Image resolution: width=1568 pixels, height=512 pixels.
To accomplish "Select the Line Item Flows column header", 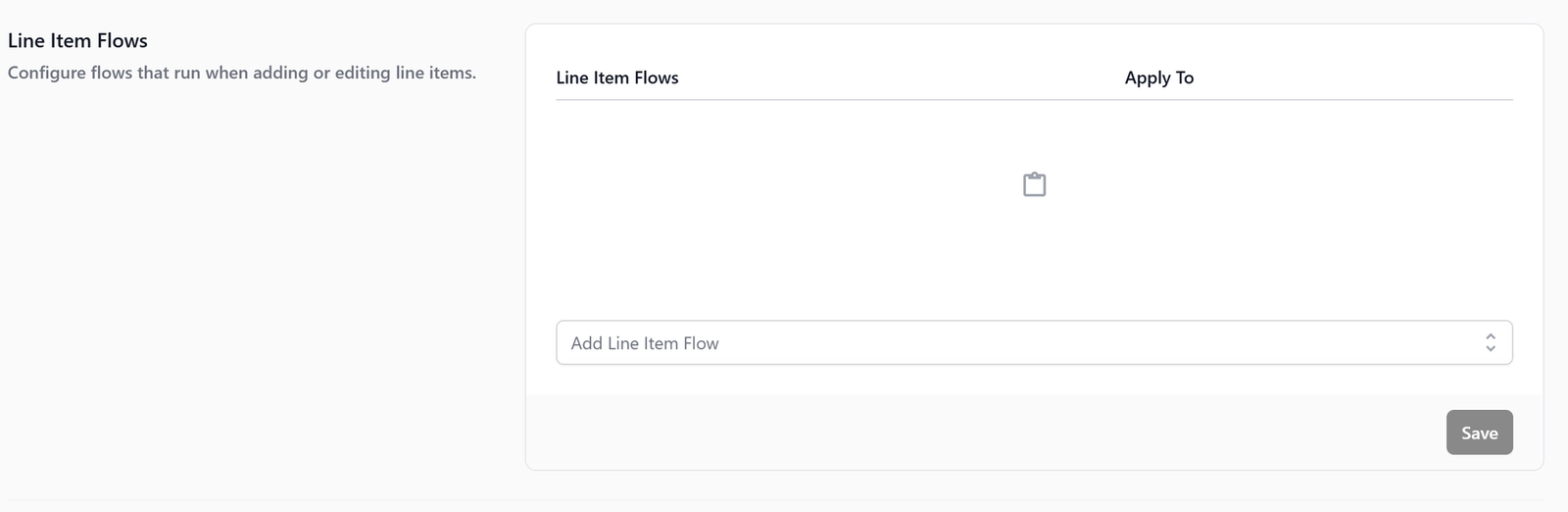I will point(617,77).
